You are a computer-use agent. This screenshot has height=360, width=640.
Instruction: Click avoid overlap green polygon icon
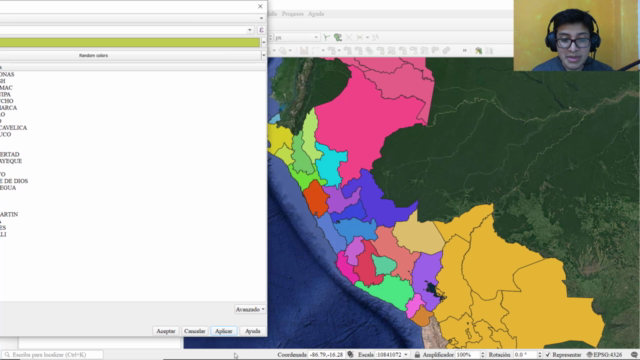(x=338, y=38)
